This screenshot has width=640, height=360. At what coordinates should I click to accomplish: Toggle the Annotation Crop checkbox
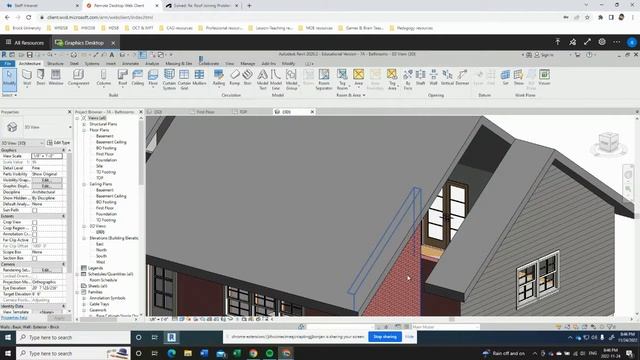click(x=35, y=234)
